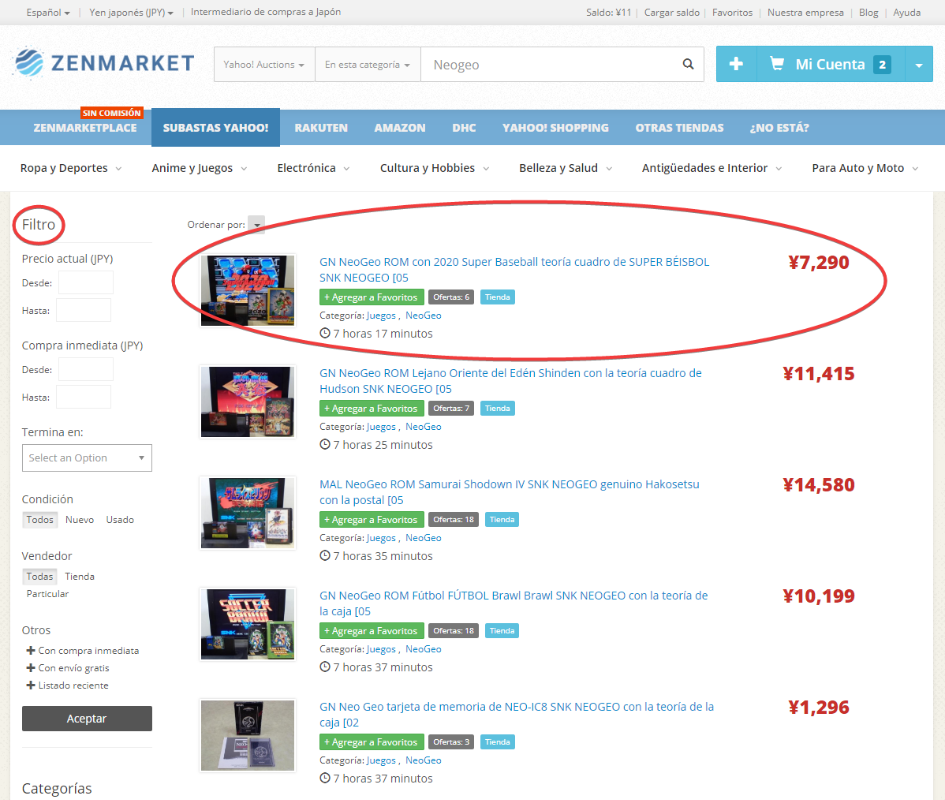Viewport: 945px width, 800px height.
Task: Select the Usado condition option
Action: coord(120,520)
